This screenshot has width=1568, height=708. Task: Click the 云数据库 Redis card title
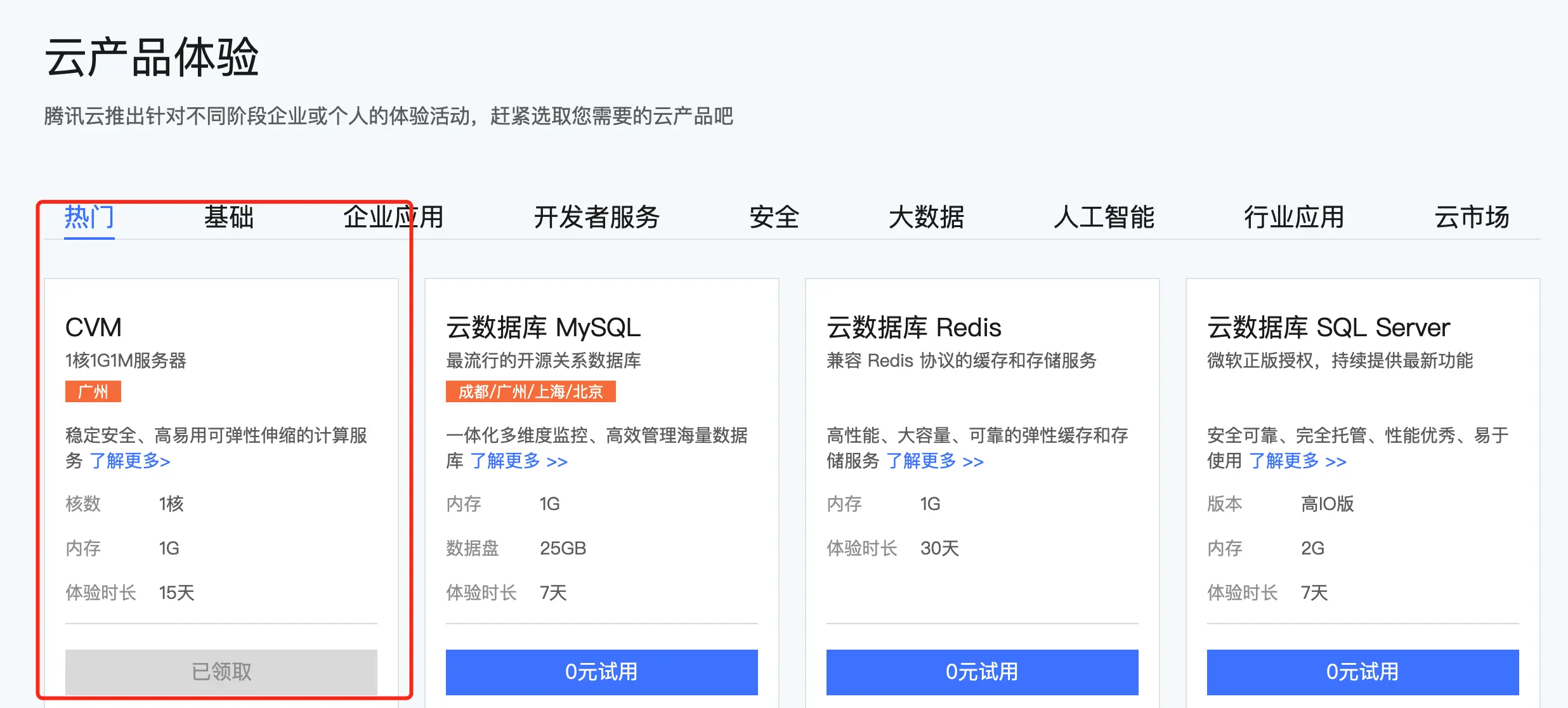pyautogui.click(x=914, y=327)
